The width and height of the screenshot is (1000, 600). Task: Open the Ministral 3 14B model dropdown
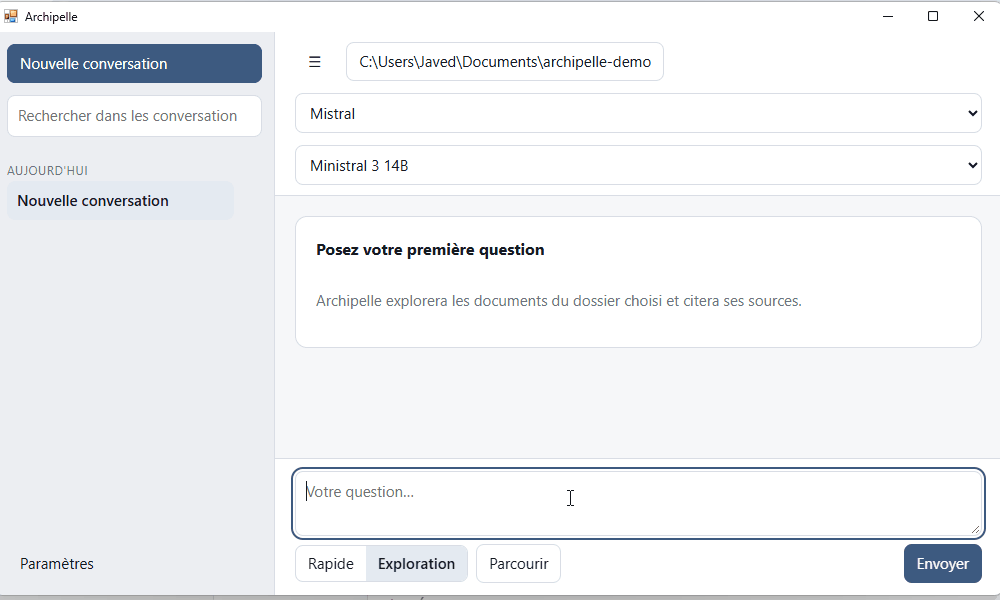pyautogui.click(x=638, y=166)
